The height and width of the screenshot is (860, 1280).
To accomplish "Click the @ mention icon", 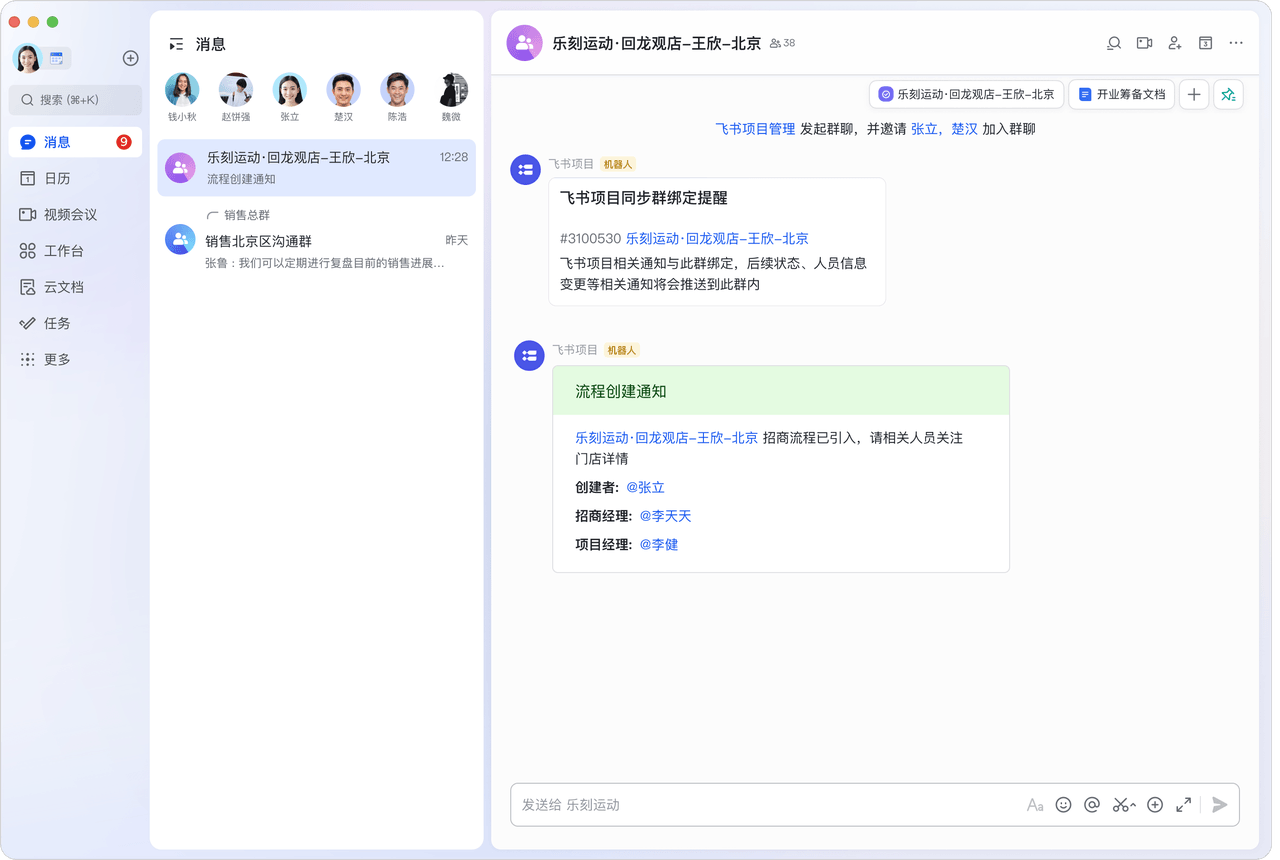I will (1092, 805).
